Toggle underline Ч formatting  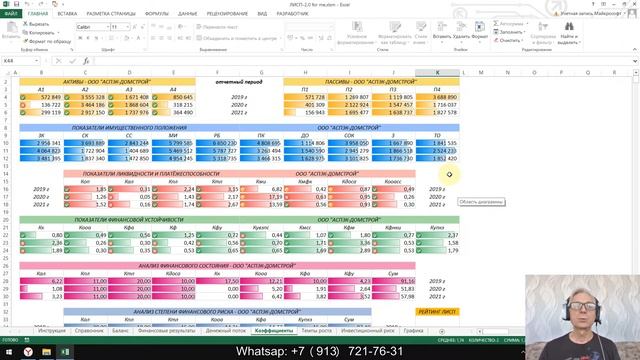click(x=96, y=38)
